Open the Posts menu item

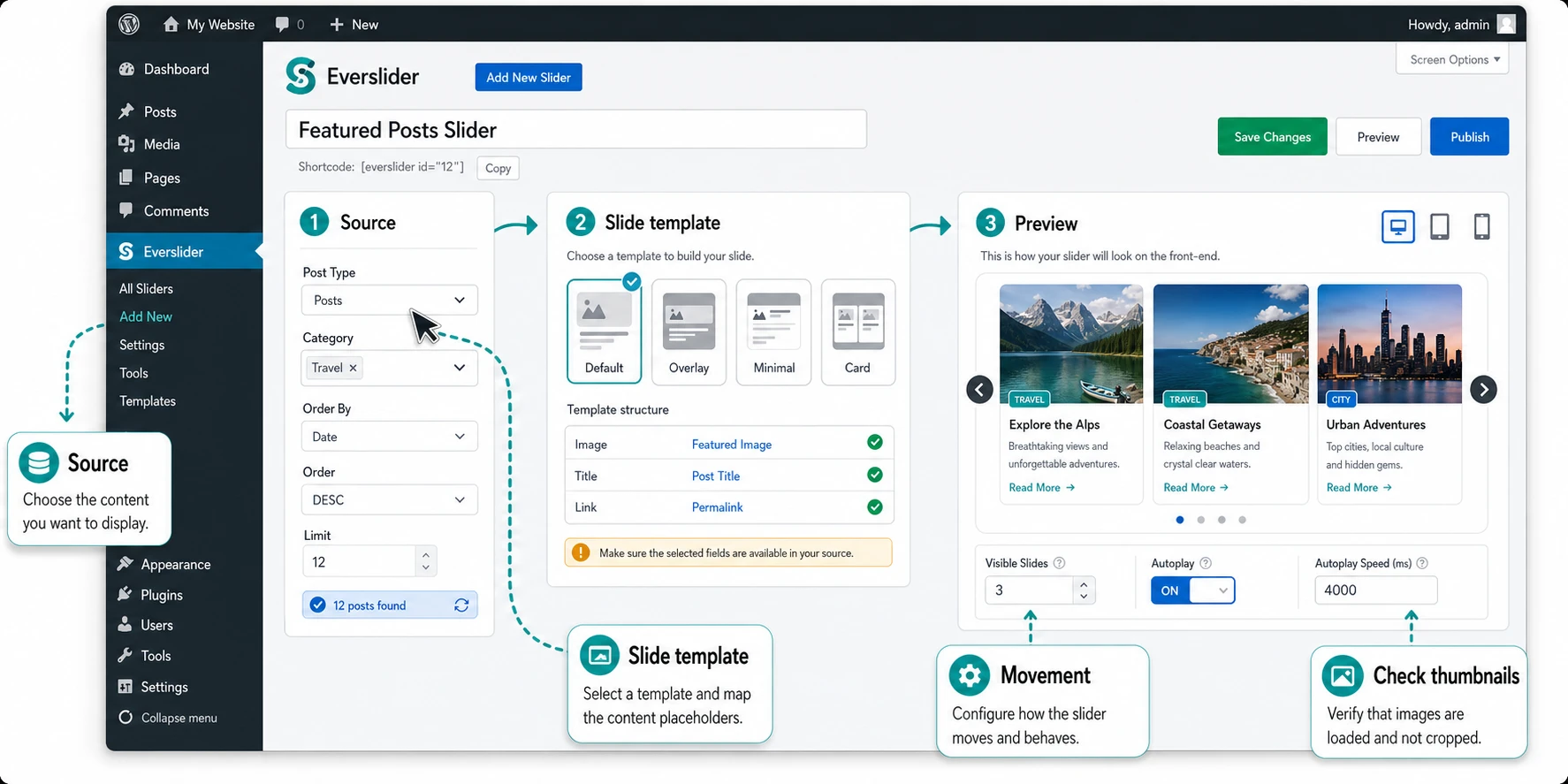[160, 111]
